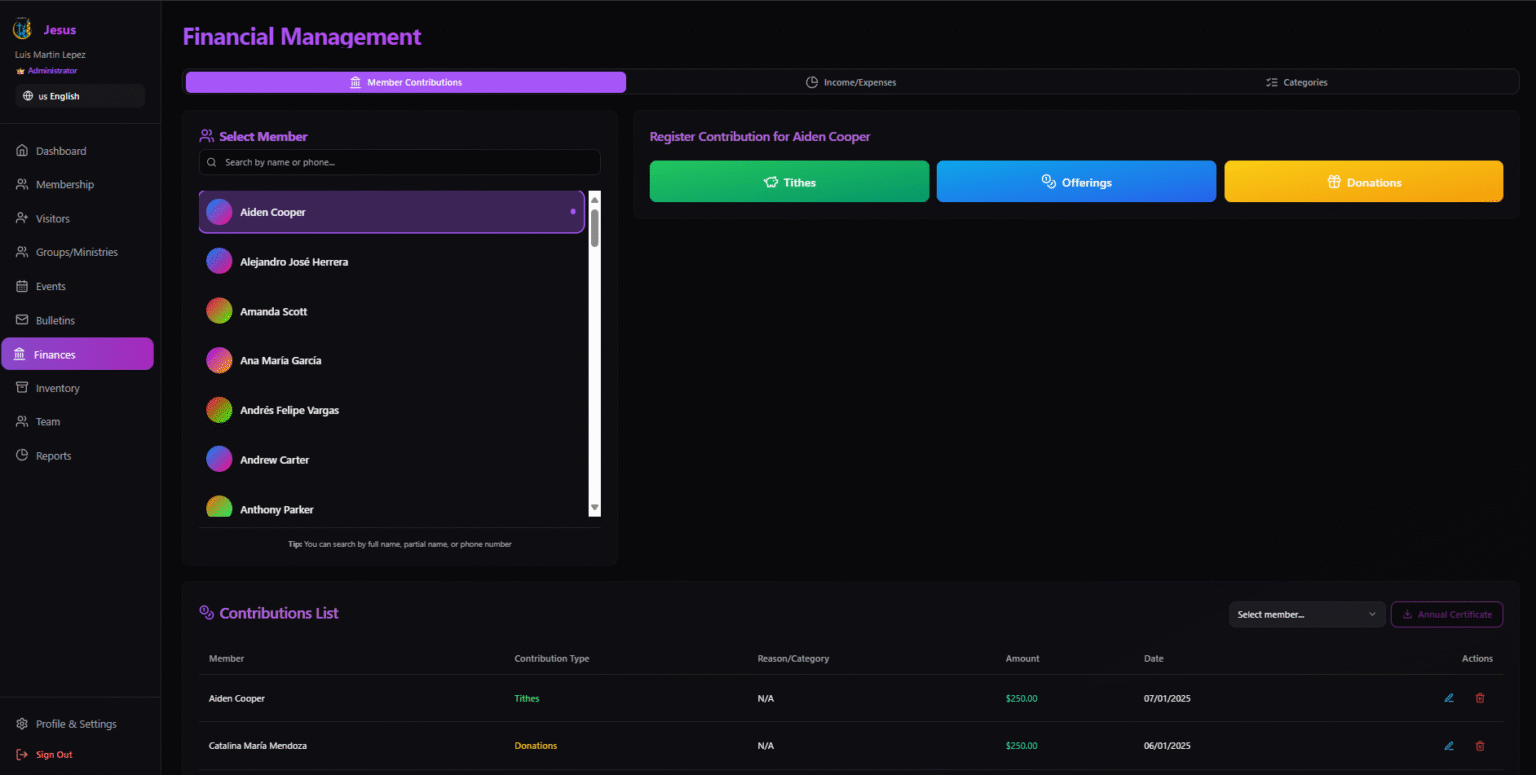Switch to the Income/Expenses tab

click(850, 82)
